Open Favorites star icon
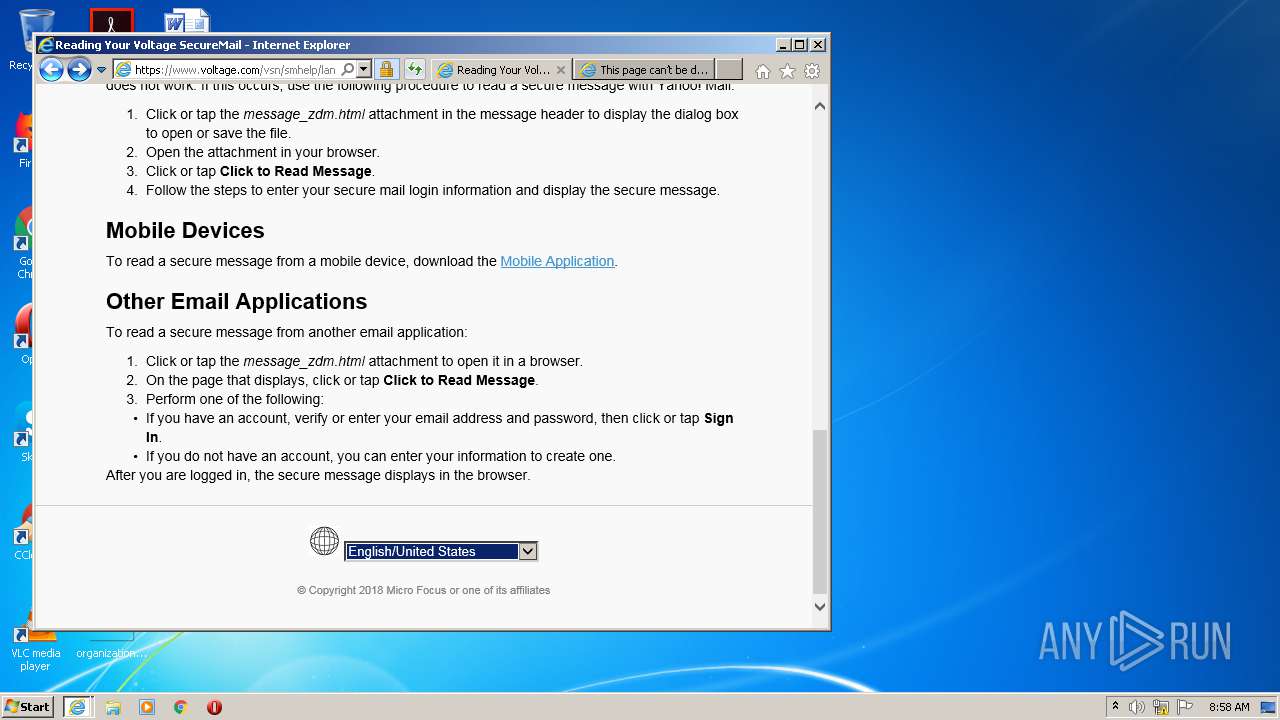The image size is (1280, 720). [787, 71]
